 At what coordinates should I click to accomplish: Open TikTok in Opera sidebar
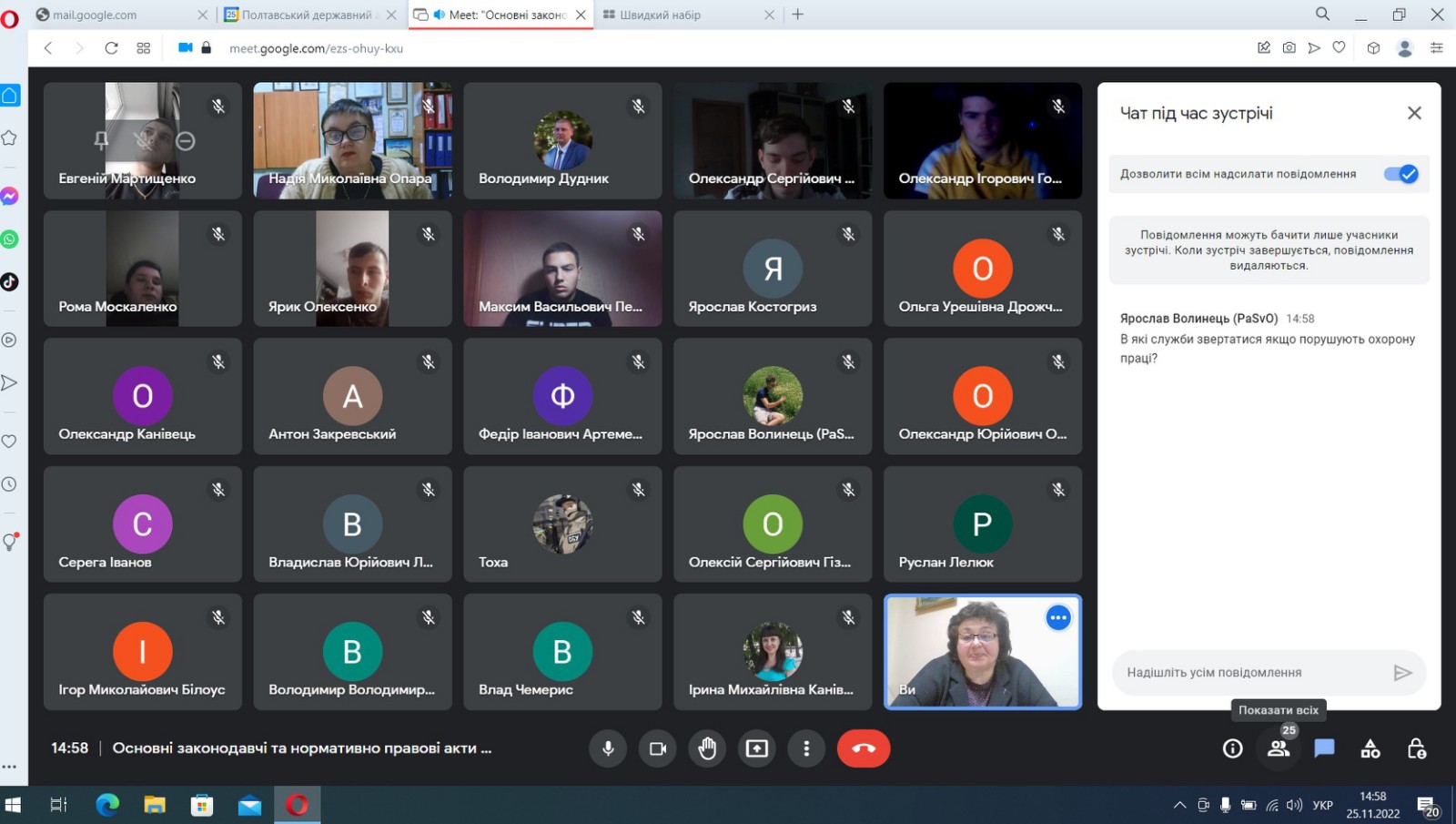click(x=9, y=282)
